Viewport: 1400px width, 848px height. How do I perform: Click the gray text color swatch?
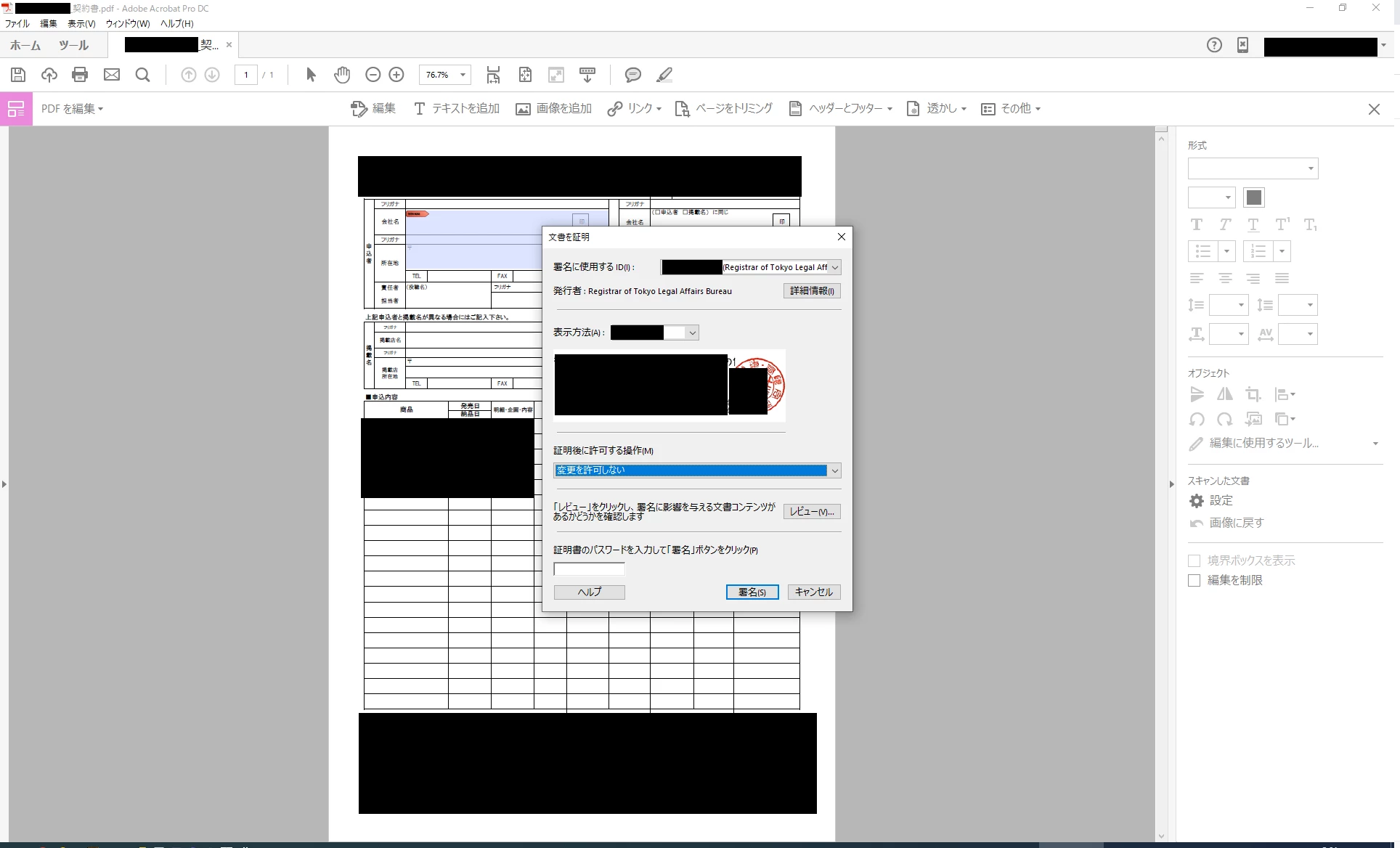(x=1253, y=197)
